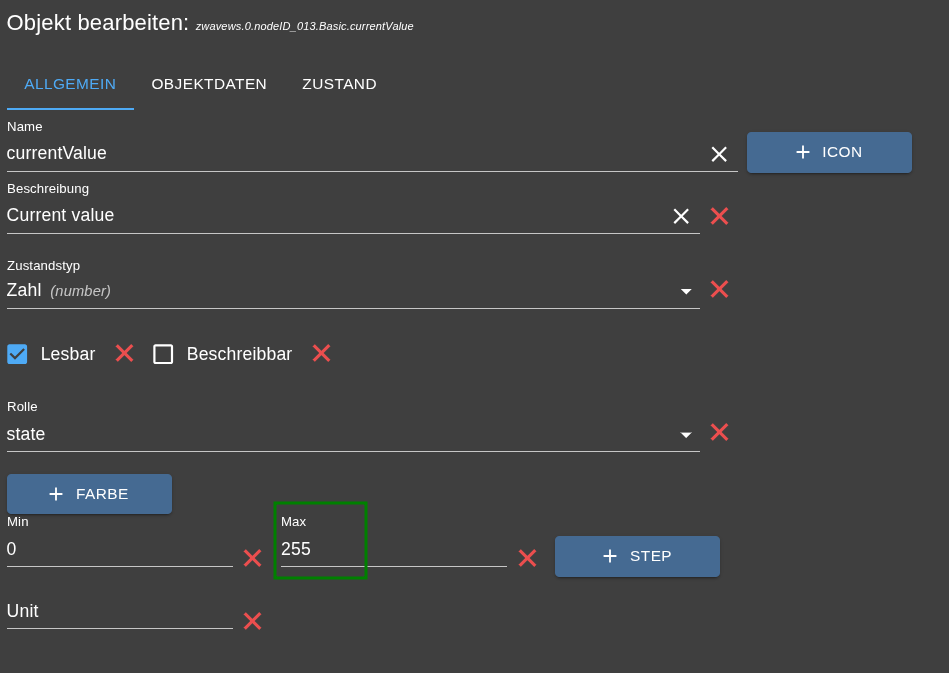Viewport: 949px width, 673px height.
Task: Remove Rolle attribute with red X
Action: 719,432
